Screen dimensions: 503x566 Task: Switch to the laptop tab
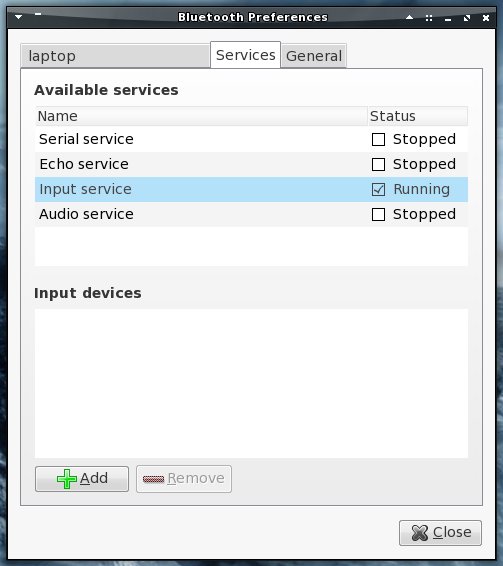(x=115, y=56)
